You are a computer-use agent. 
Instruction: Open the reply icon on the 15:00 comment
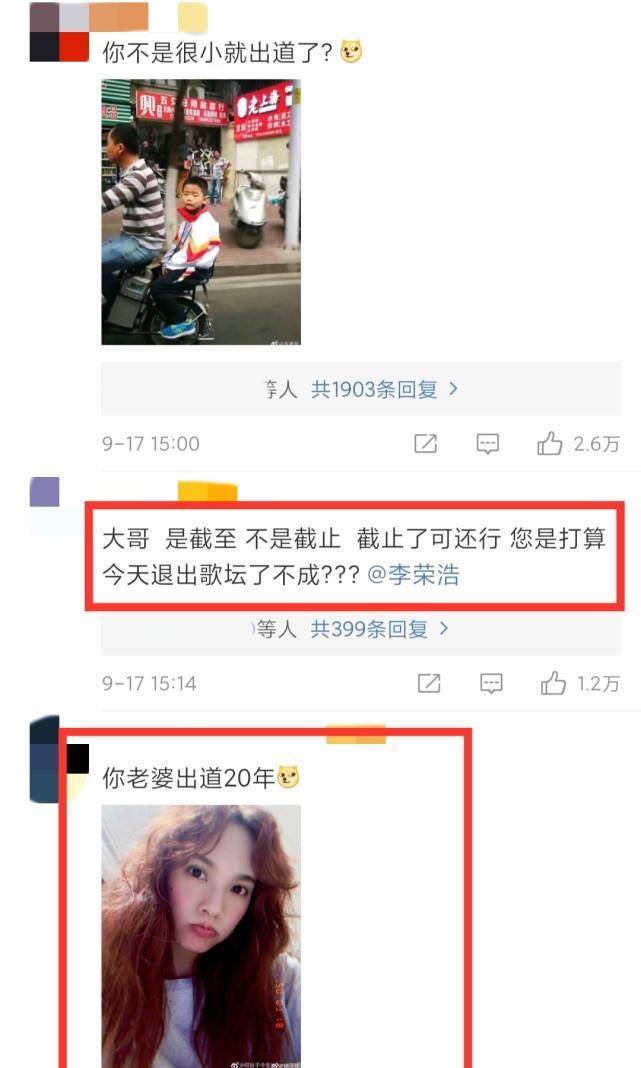coord(488,444)
